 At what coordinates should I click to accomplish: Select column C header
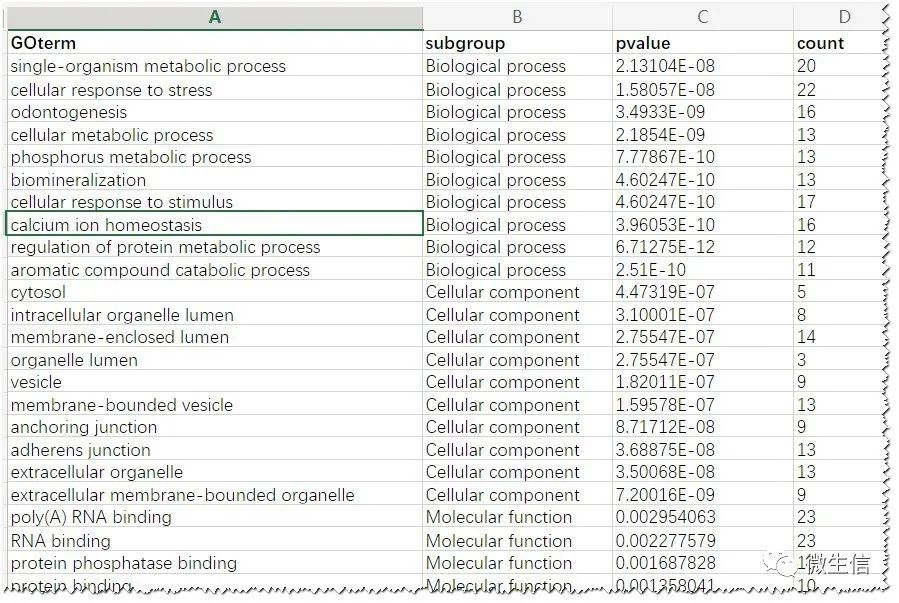702,17
